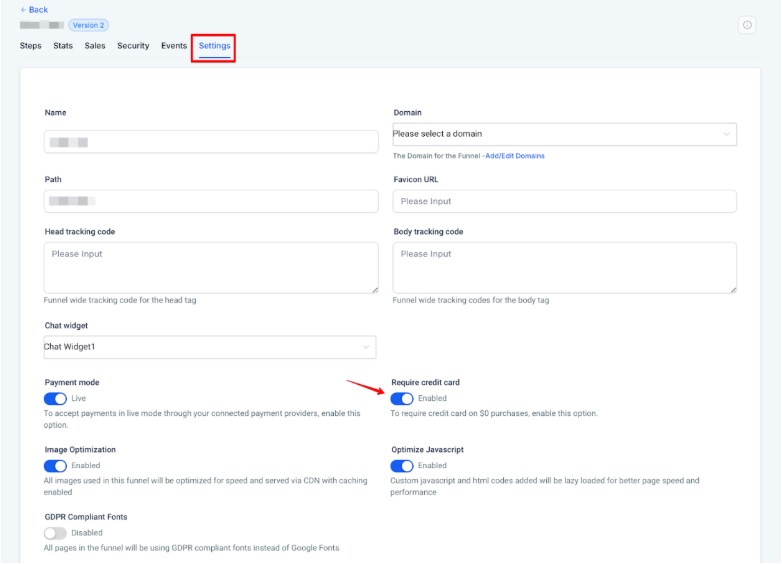Click the Back arrow link

coord(34,10)
